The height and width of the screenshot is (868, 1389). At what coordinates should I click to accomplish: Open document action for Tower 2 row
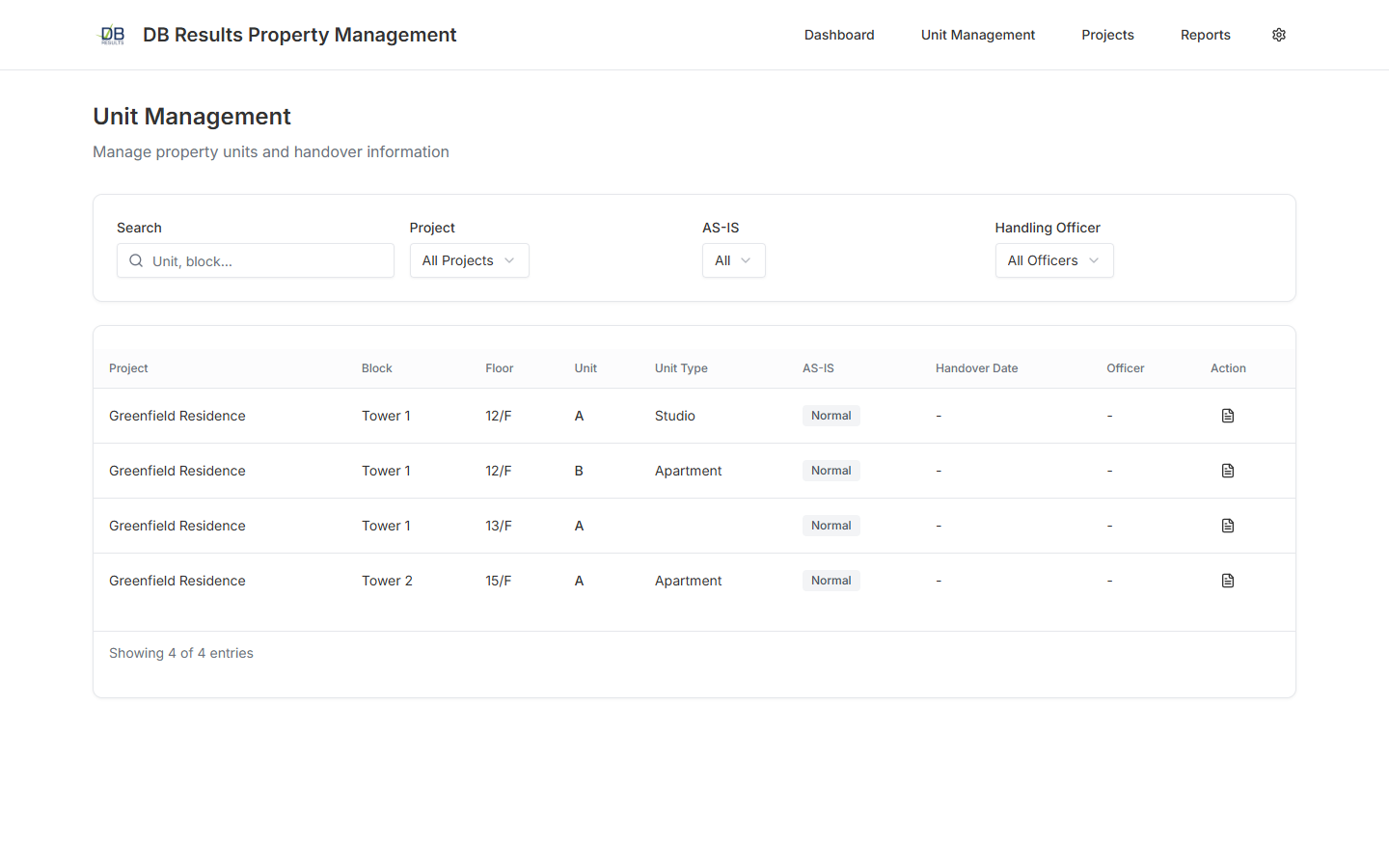coord(1228,581)
